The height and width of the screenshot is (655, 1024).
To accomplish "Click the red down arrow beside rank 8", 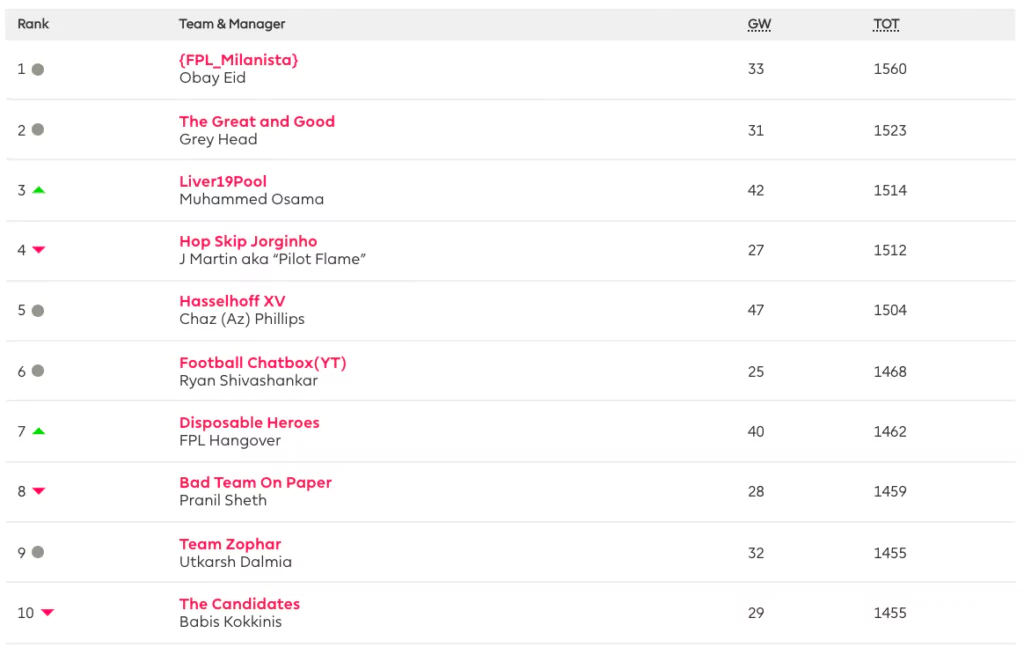I will 39,491.
